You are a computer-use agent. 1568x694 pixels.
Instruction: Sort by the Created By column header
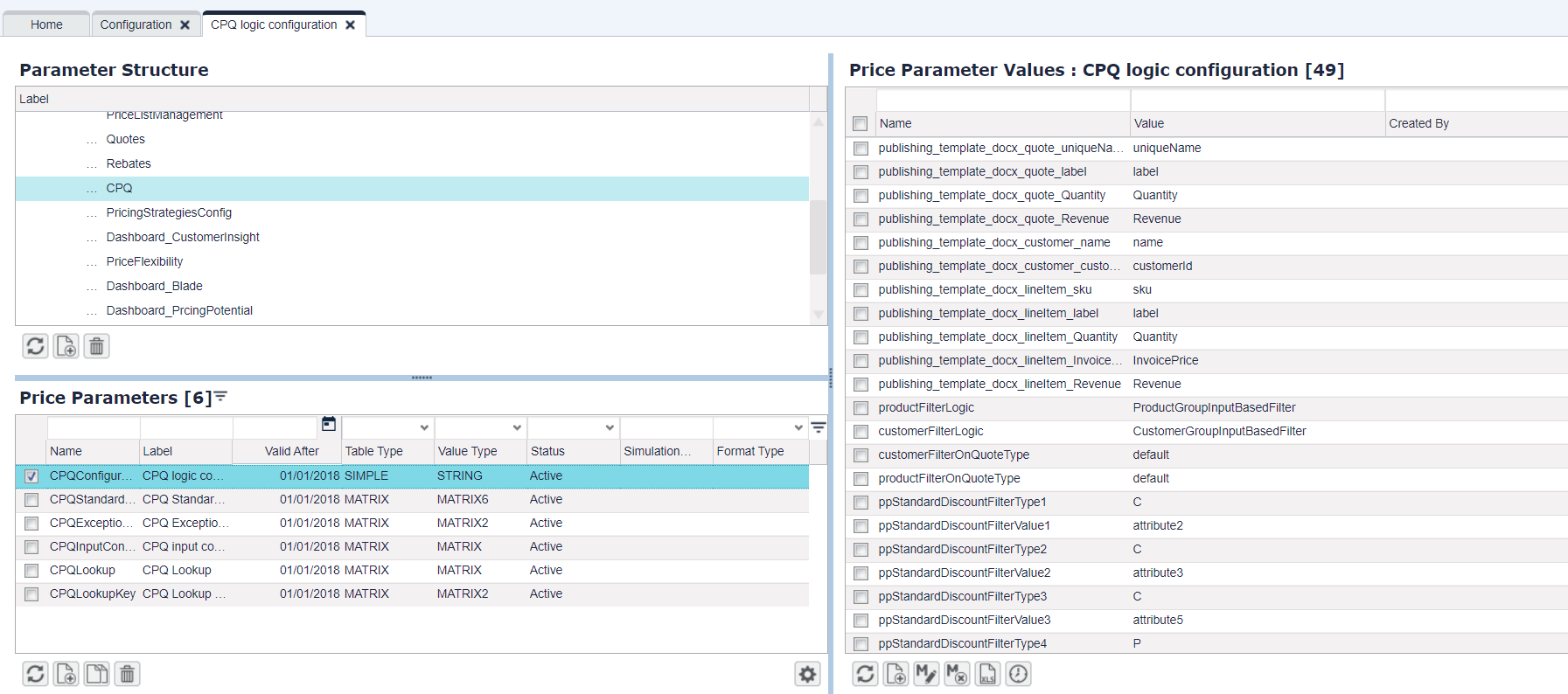(x=1418, y=123)
